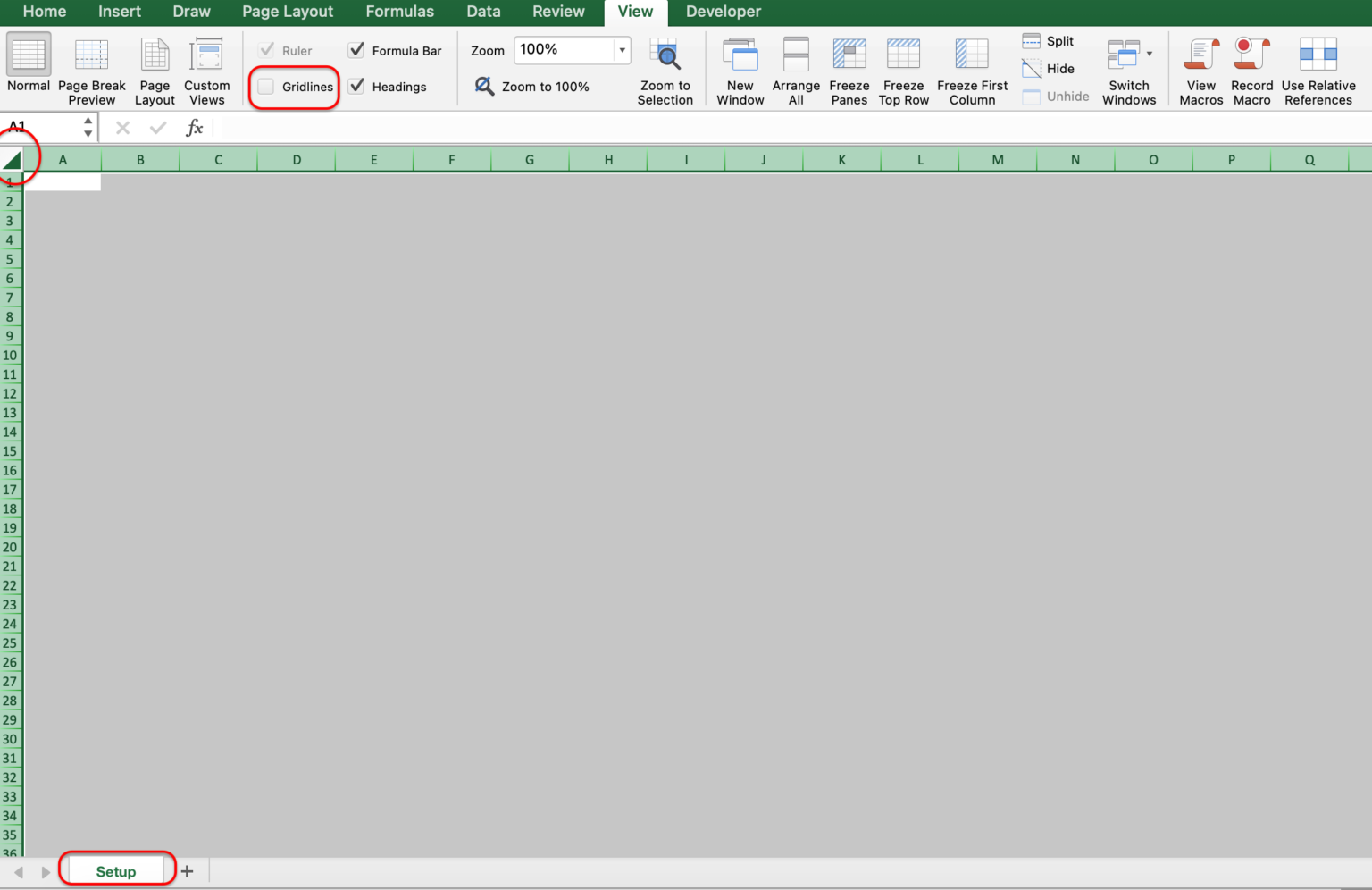The width and height of the screenshot is (1372, 890).
Task: Disable the Headings checkbox
Action: click(356, 86)
